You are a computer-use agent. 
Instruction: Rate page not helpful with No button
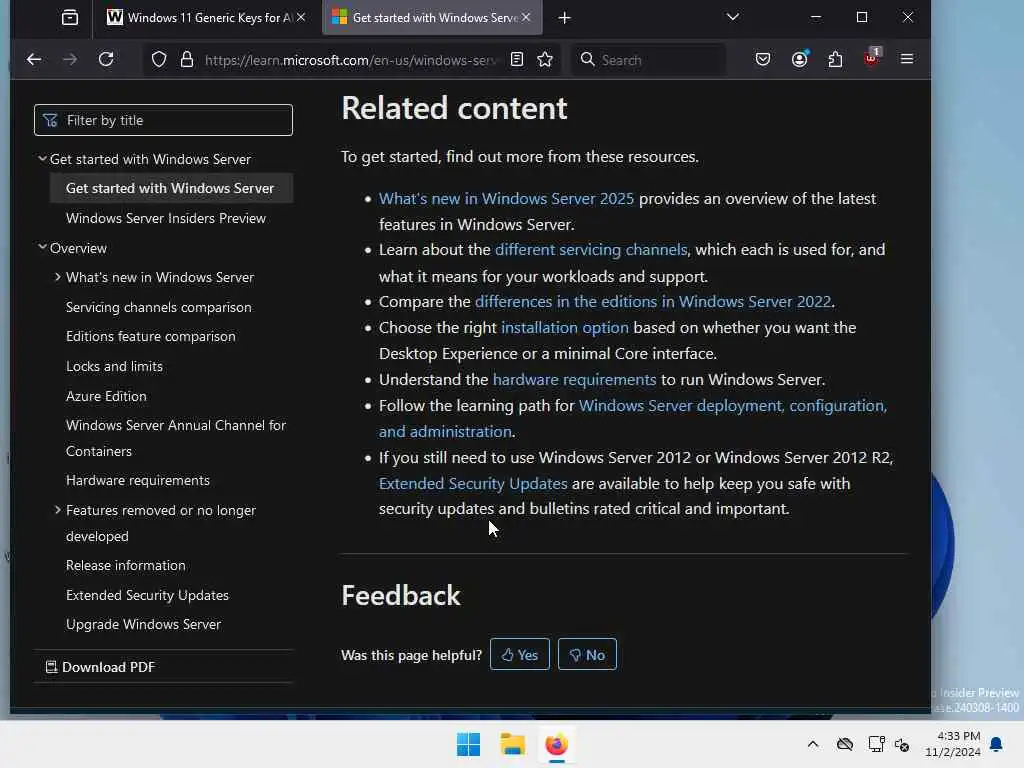click(587, 654)
